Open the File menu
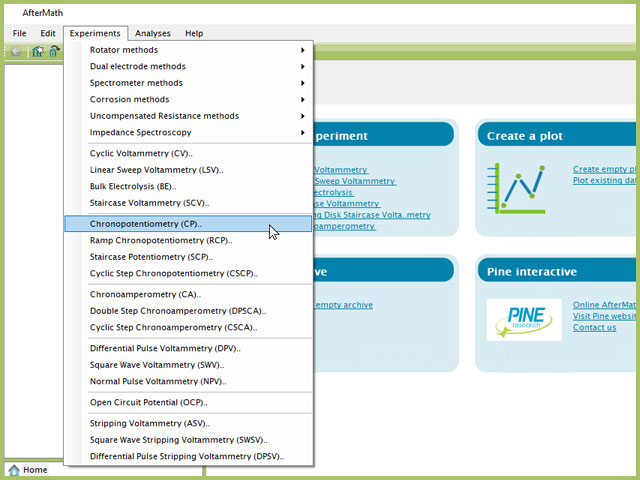The width and height of the screenshot is (640, 480). pos(19,33)
